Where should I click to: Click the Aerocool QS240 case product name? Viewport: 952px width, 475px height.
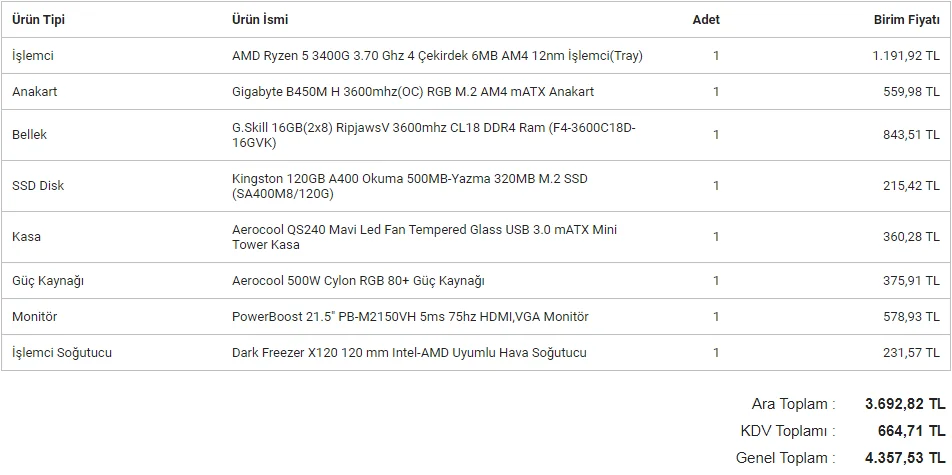[x=424, y=237]
